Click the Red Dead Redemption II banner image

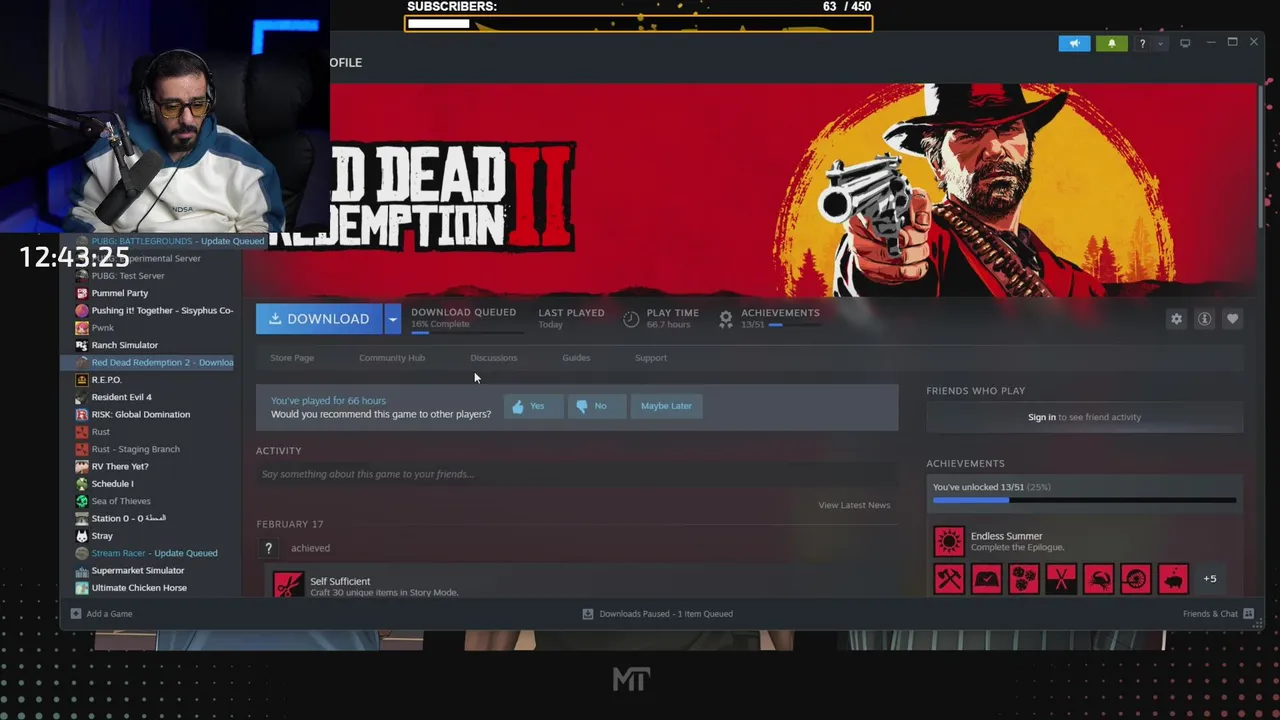pyautogui.click(x=750, y=190)
